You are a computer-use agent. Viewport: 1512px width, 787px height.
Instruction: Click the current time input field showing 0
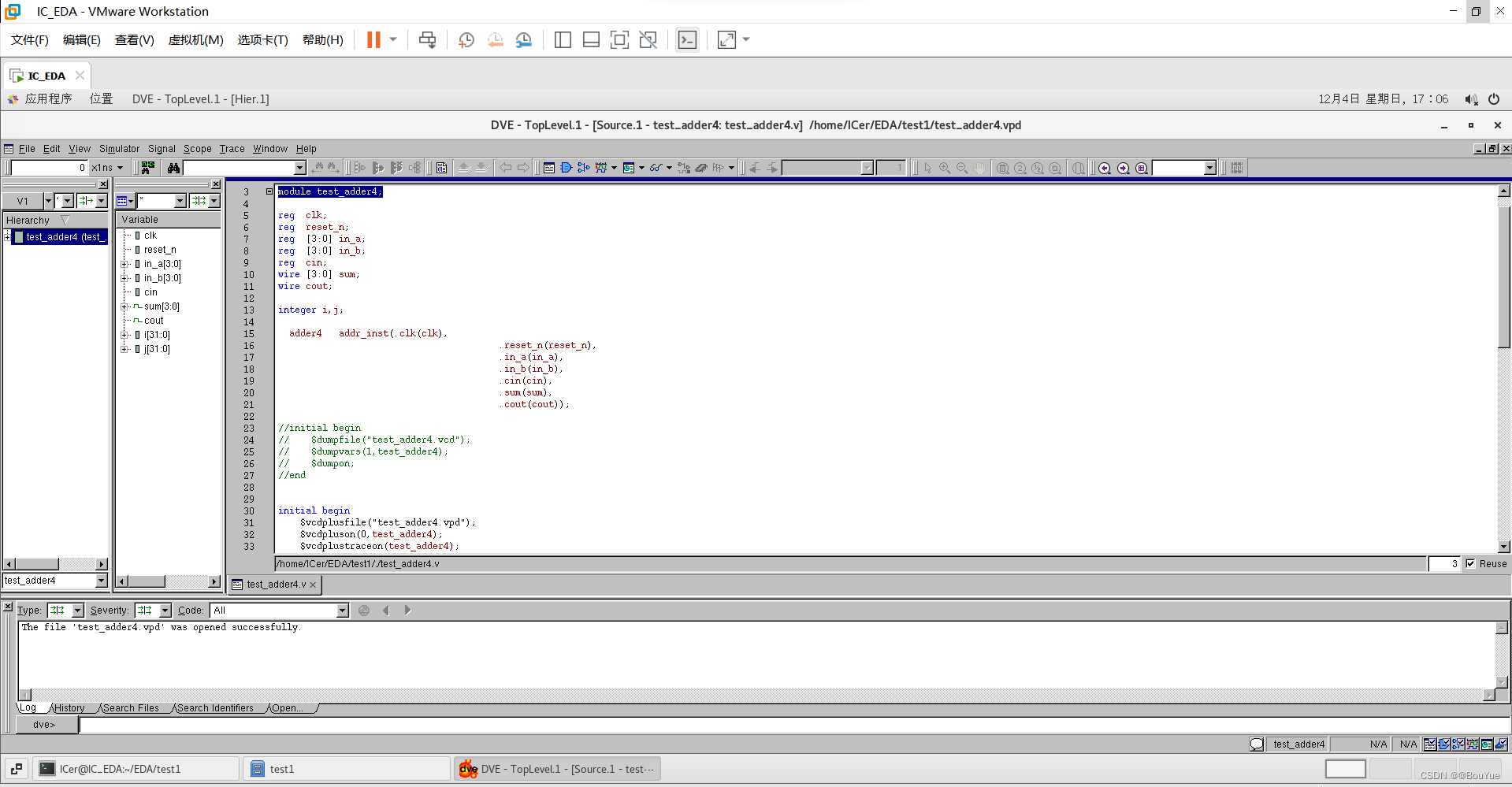coord(49,168)
